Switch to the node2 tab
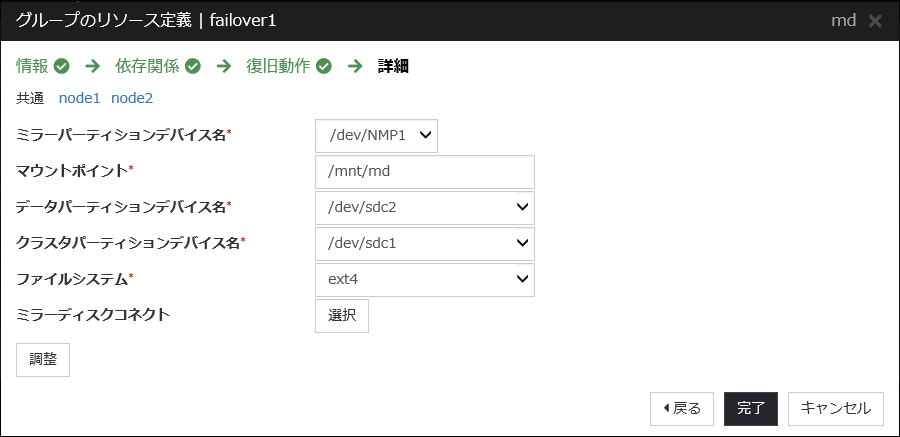900x437 pixels. coord(132,98)
